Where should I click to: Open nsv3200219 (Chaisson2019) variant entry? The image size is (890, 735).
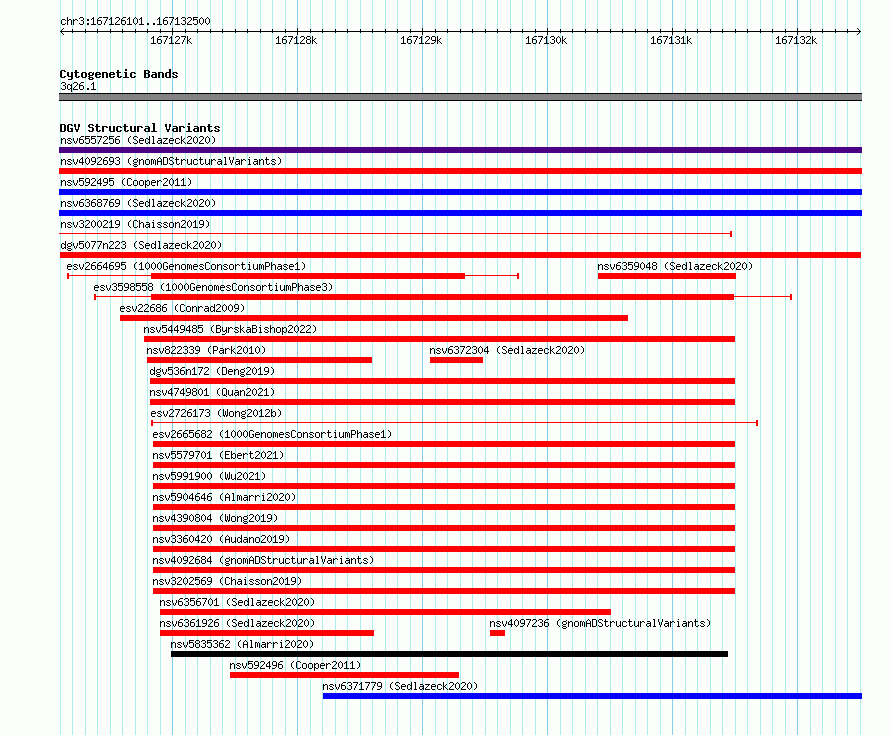tap(135, 224)
